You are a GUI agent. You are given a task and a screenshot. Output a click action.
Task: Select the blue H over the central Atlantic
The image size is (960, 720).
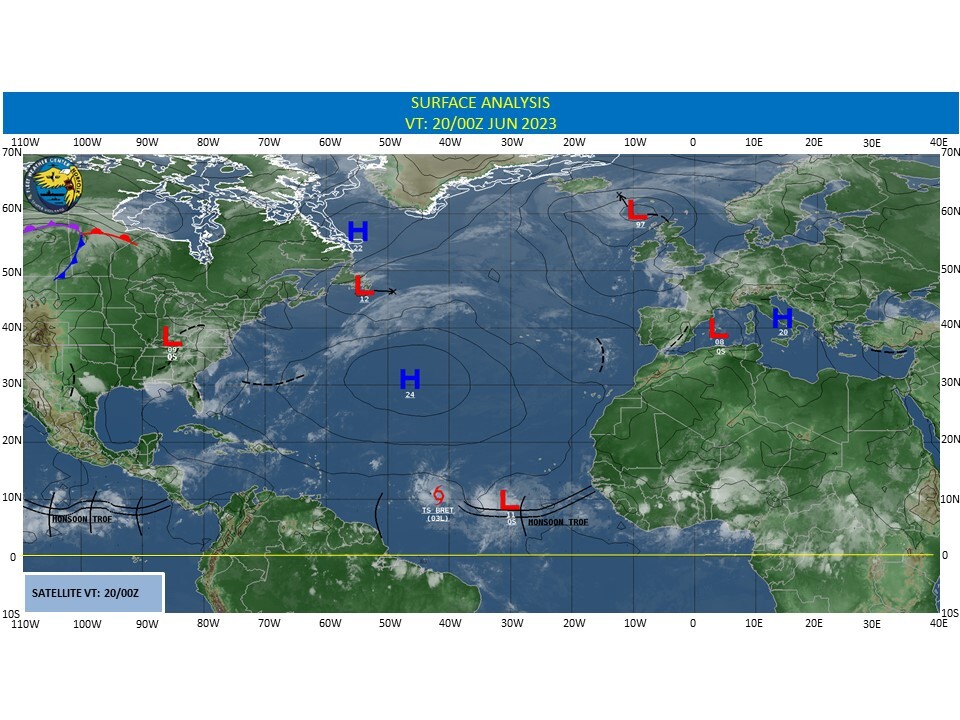(x=410, y=379)
